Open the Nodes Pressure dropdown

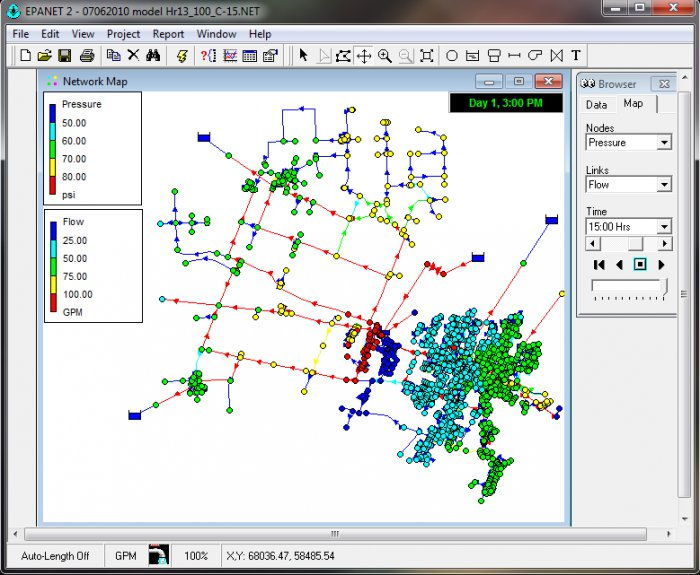(664, 143)
